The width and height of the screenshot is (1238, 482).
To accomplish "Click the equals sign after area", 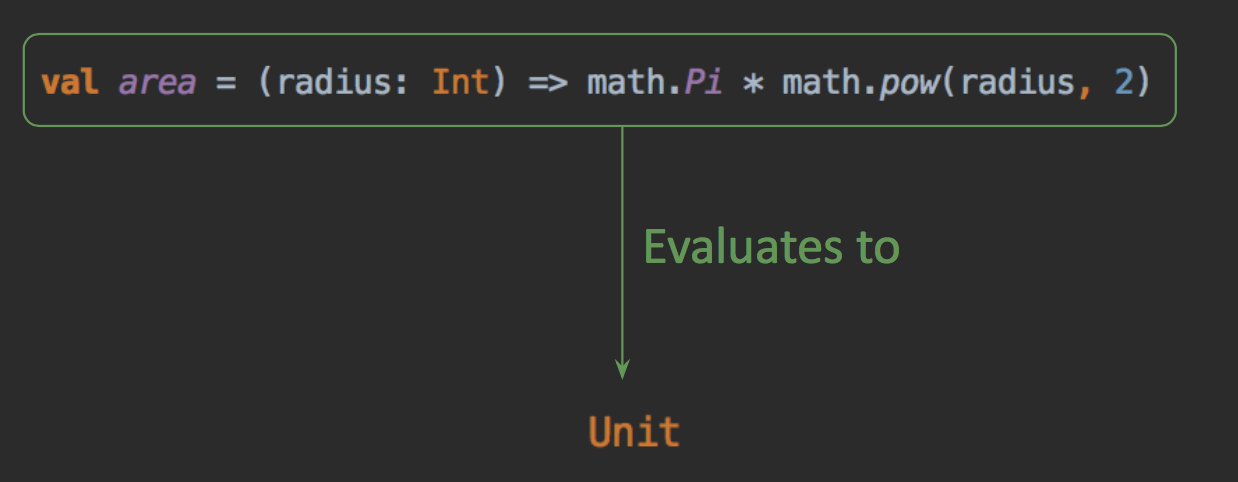I will click(x=226, y=82).
